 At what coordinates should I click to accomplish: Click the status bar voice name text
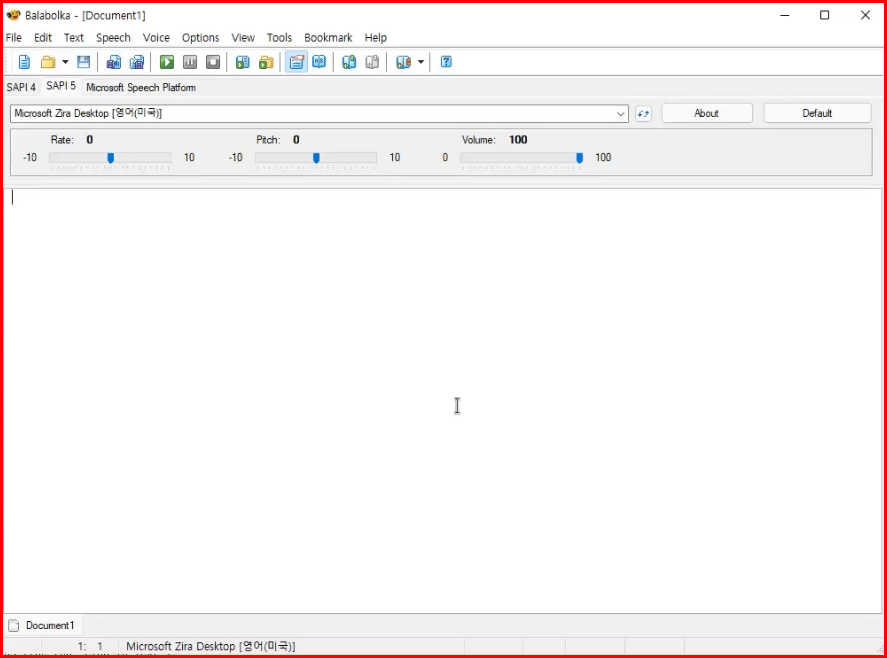(x=210, y=646)
